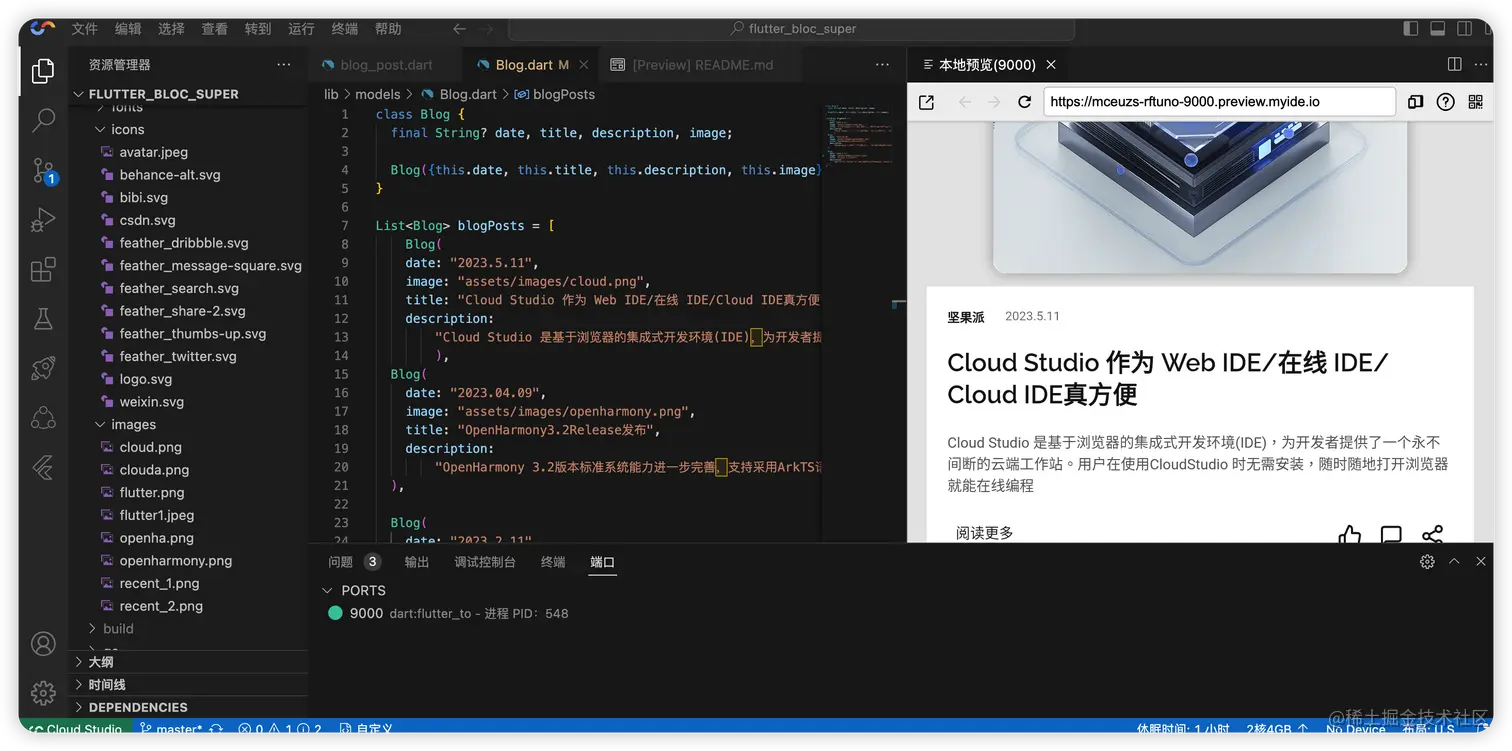
Task: Click the Search icon in activity bar
Action: pyautogui.click(x=42, y=120)
